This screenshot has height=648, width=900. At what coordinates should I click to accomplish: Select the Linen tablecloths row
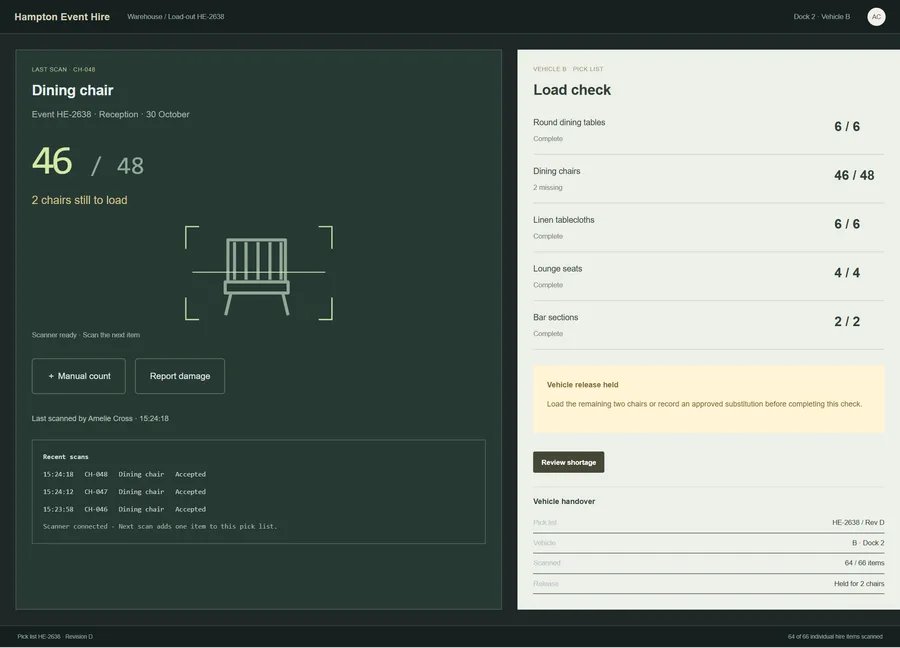point(708,228)
